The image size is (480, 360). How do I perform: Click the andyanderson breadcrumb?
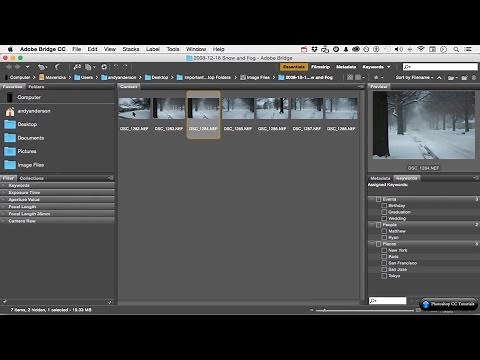pyautogui.click(x=119, y=77)
